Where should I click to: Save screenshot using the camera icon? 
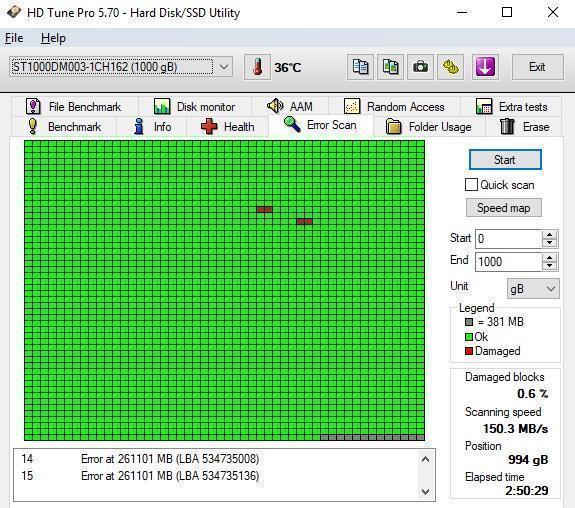[x=420, y=67]
